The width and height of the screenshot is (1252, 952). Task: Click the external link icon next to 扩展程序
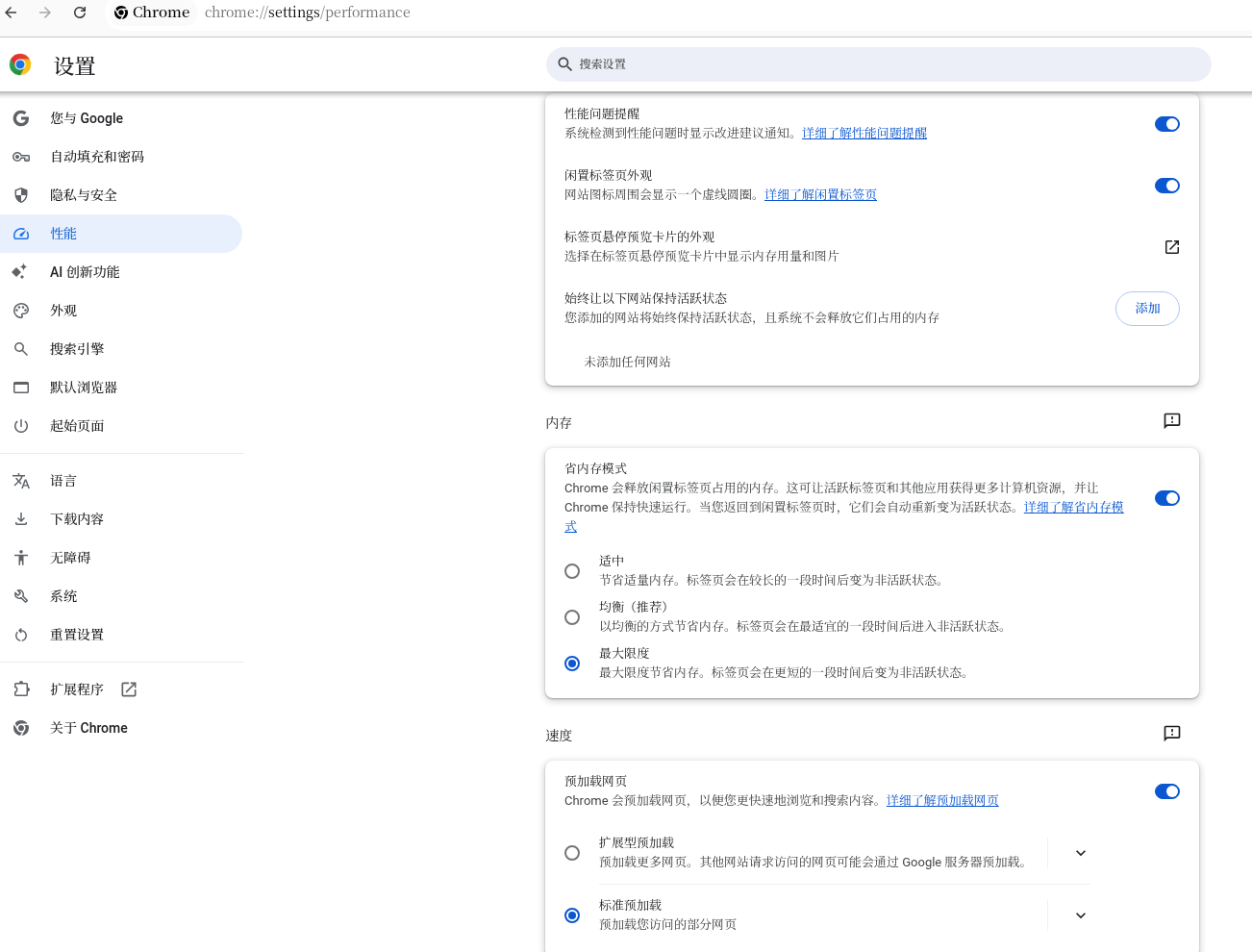pos(129,689)
